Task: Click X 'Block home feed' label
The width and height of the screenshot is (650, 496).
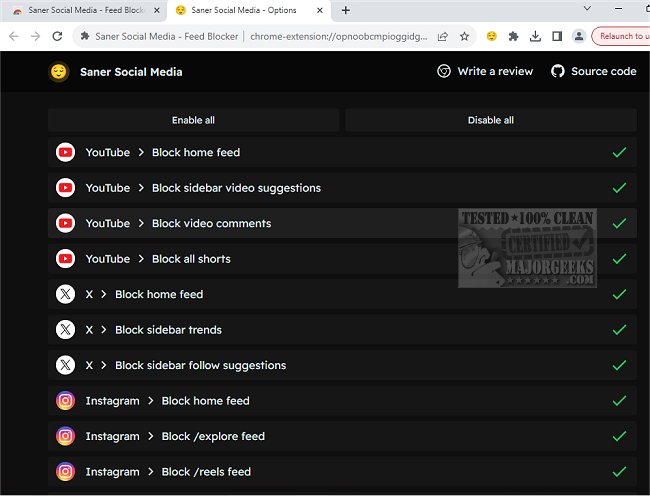Action: pyautogui.click(x=159, y=294)
